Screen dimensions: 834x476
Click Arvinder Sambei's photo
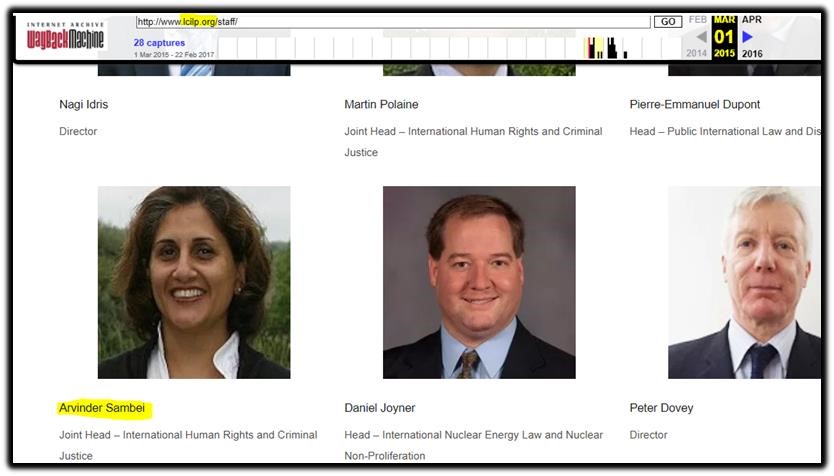click(x=194, y=282)
